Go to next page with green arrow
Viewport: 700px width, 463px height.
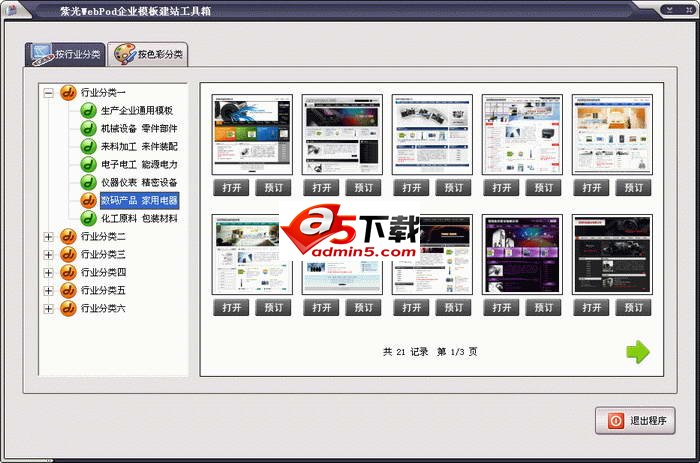(x=638, y=352)
